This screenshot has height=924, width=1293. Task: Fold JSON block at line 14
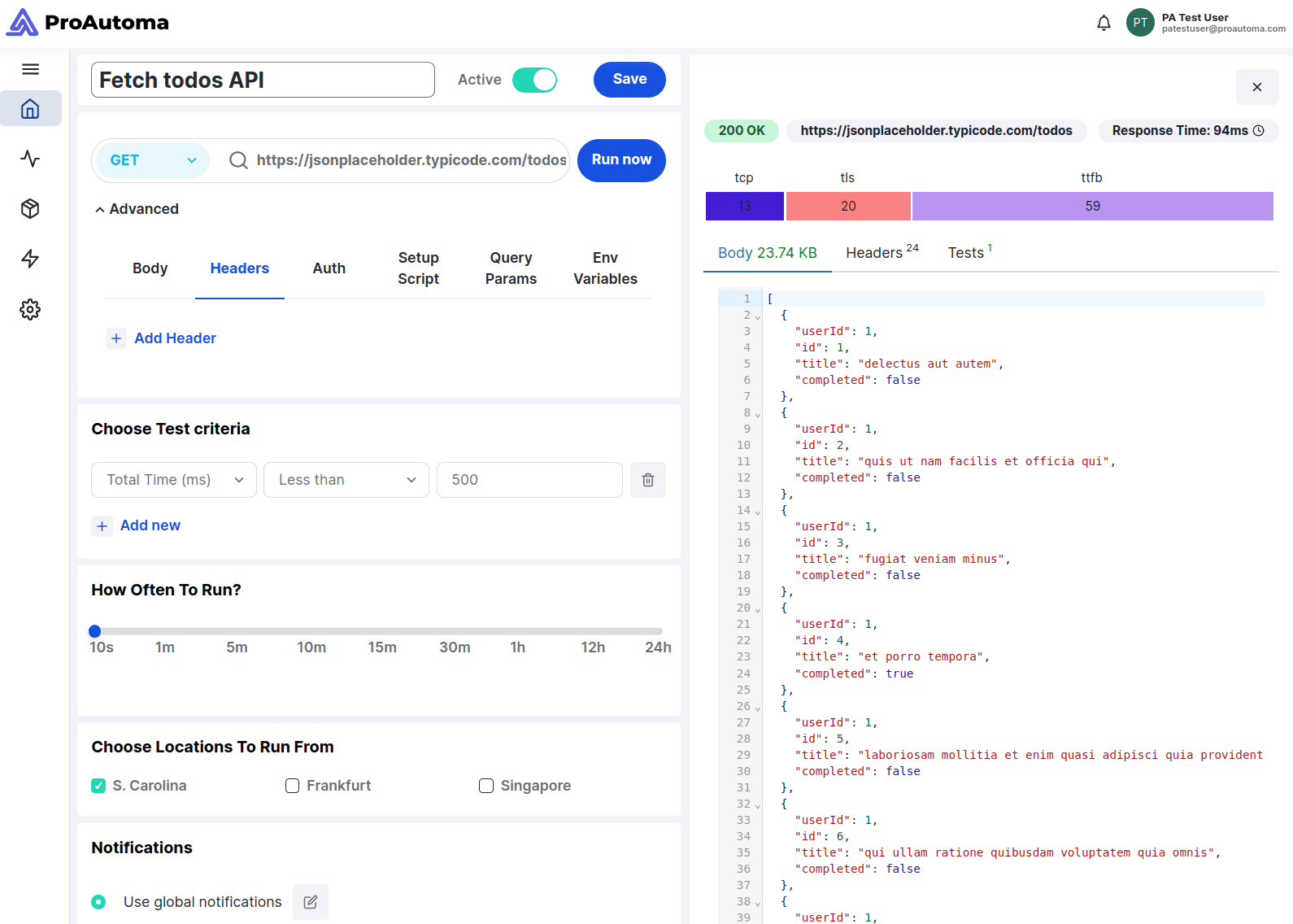[758, 512]
